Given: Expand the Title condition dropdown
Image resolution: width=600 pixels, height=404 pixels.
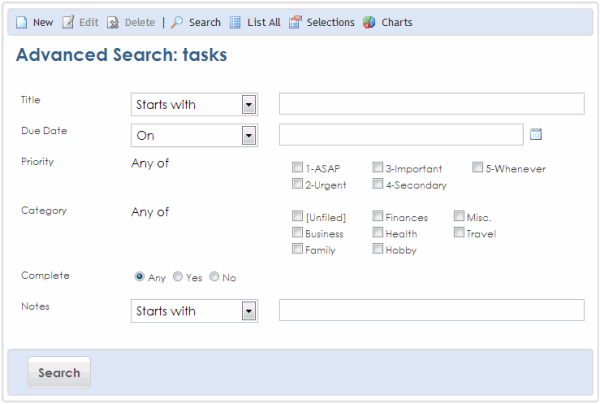Looking at the screenshot, I should [x=249, y=104].
